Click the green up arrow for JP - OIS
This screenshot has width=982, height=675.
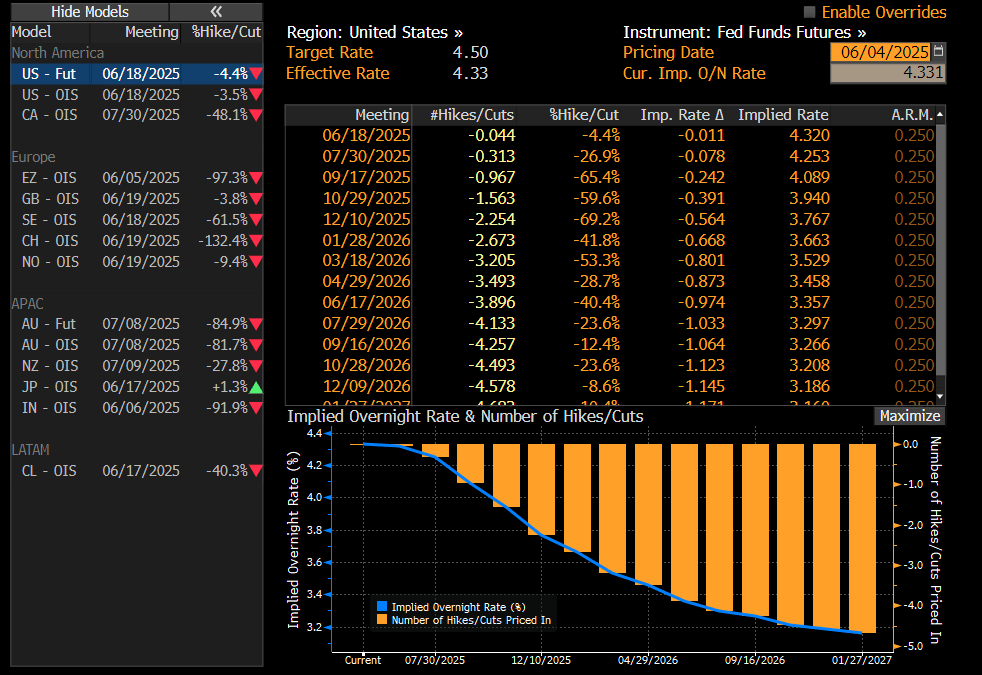(256, 387)
